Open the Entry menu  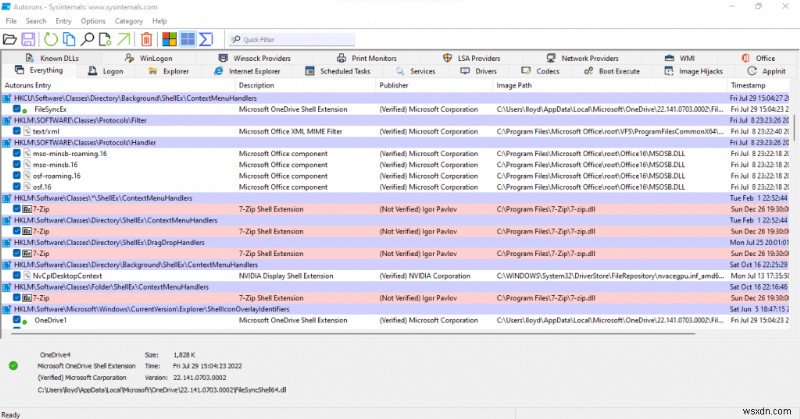63,21
